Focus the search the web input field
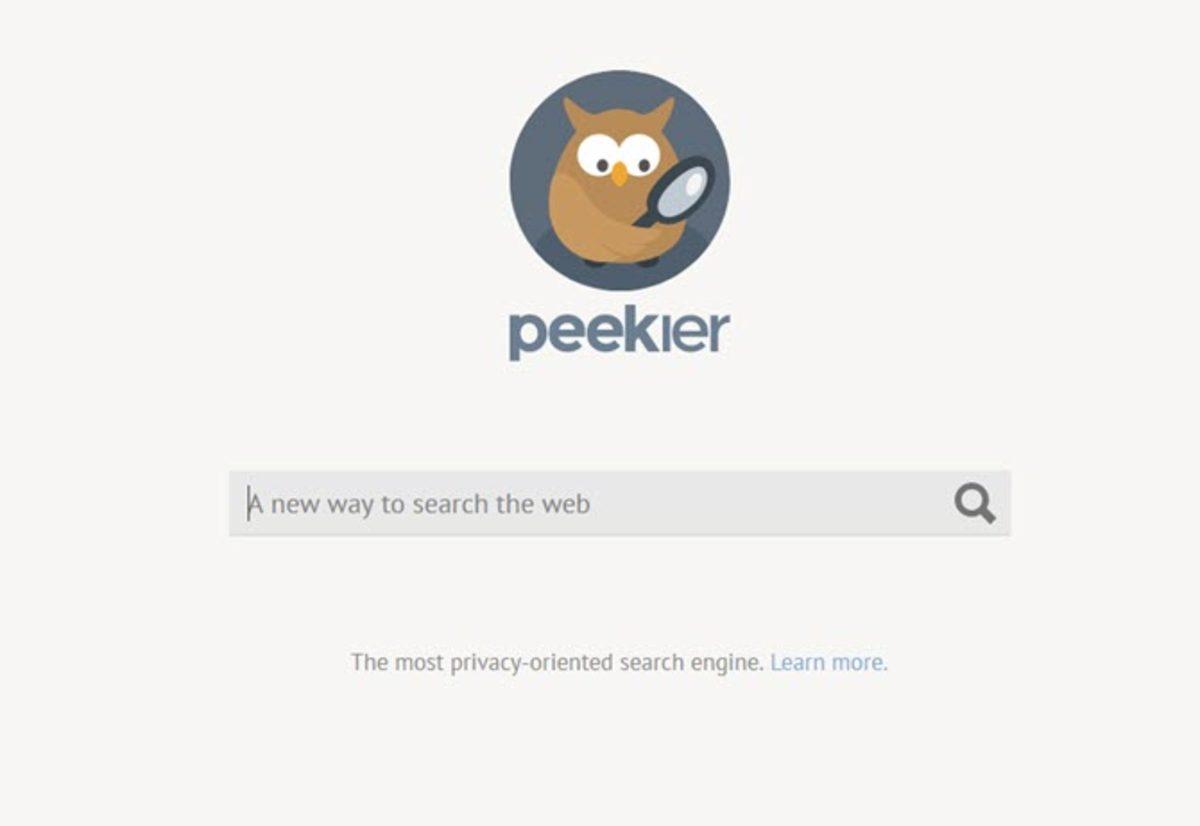 tap(619, 504)
